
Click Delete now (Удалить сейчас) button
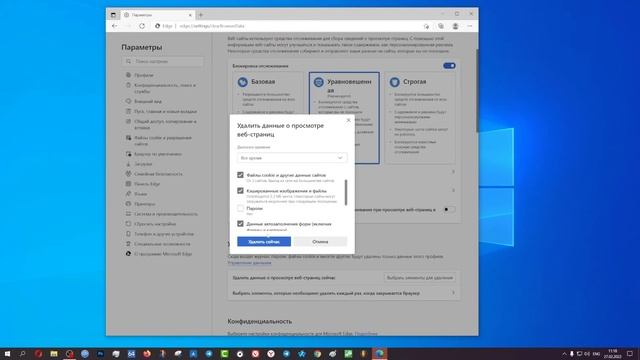pyautogui.click(x=264, y=242)
